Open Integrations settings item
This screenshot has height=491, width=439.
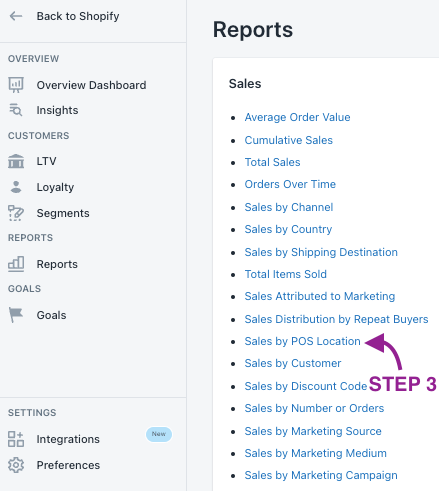tap(68, 439)
